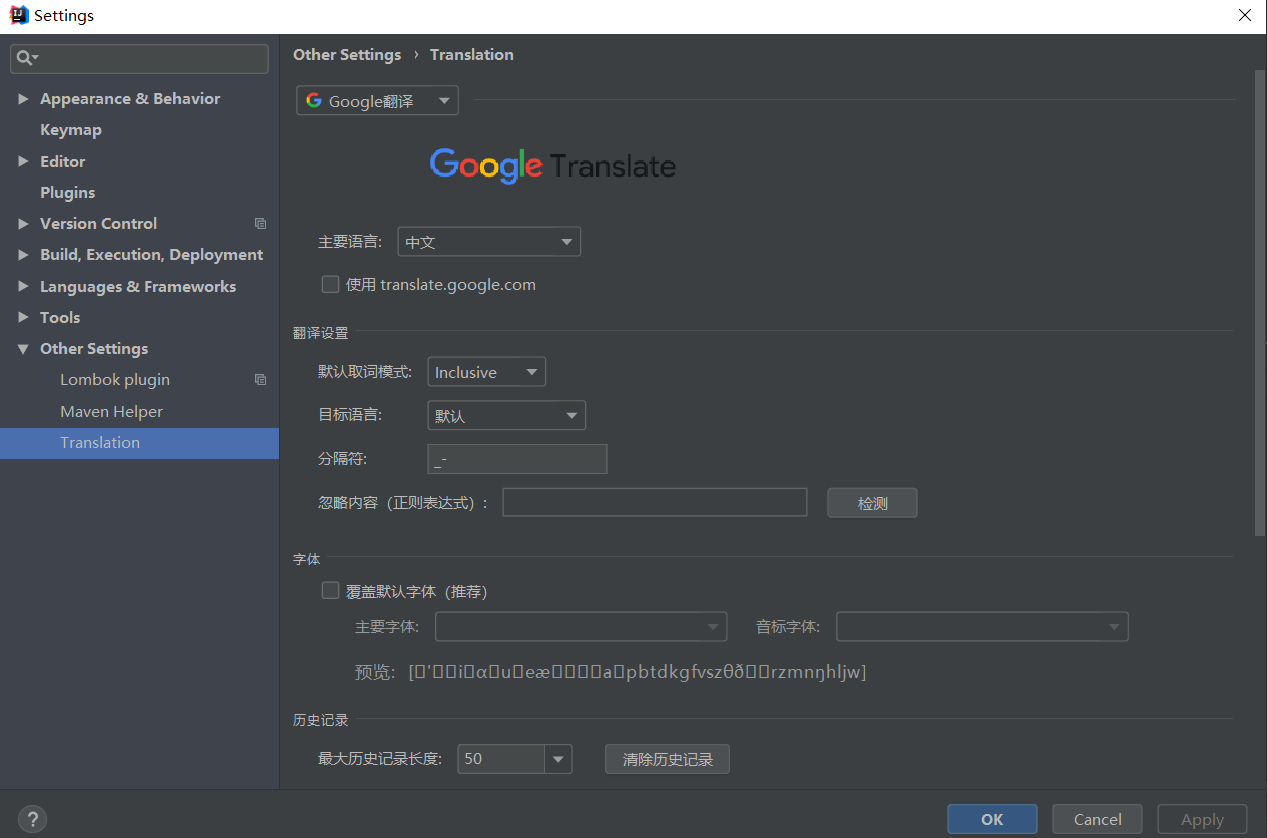Expand the Version Control node arrow
Screen dimensions: 1267x838
click(23, 224)
